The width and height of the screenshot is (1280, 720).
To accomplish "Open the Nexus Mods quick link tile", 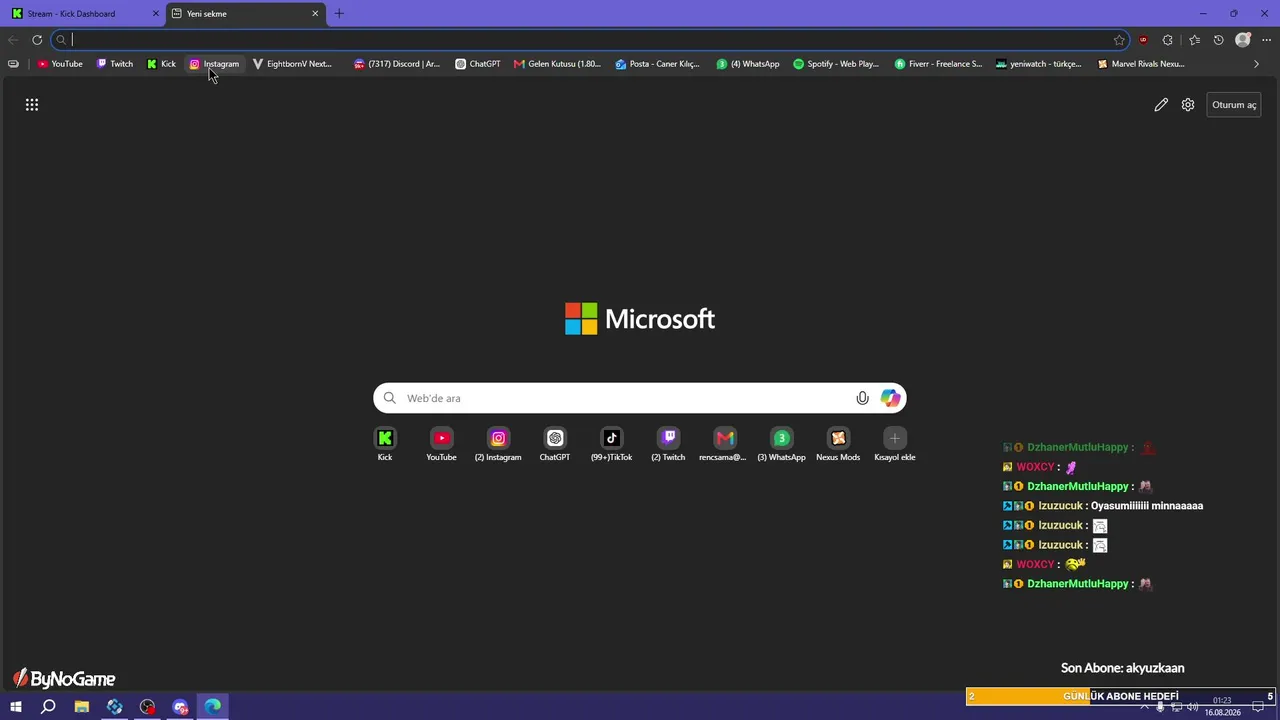I will pos(838,445).
